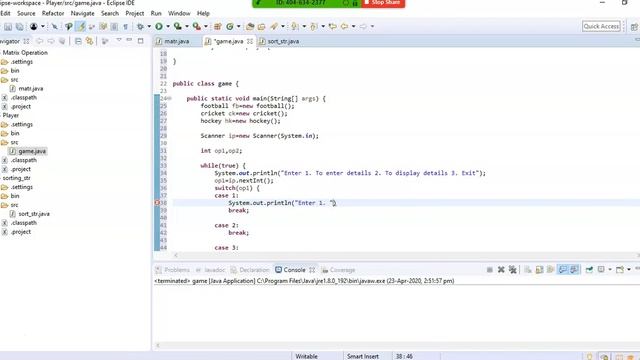
Task: Click Smart Insert in status bar
Action: (x=363, y=356)
